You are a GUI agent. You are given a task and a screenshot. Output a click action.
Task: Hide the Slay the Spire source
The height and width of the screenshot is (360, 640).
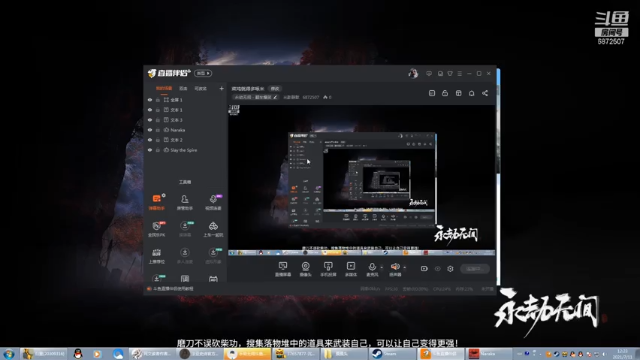tap(150, 150)
